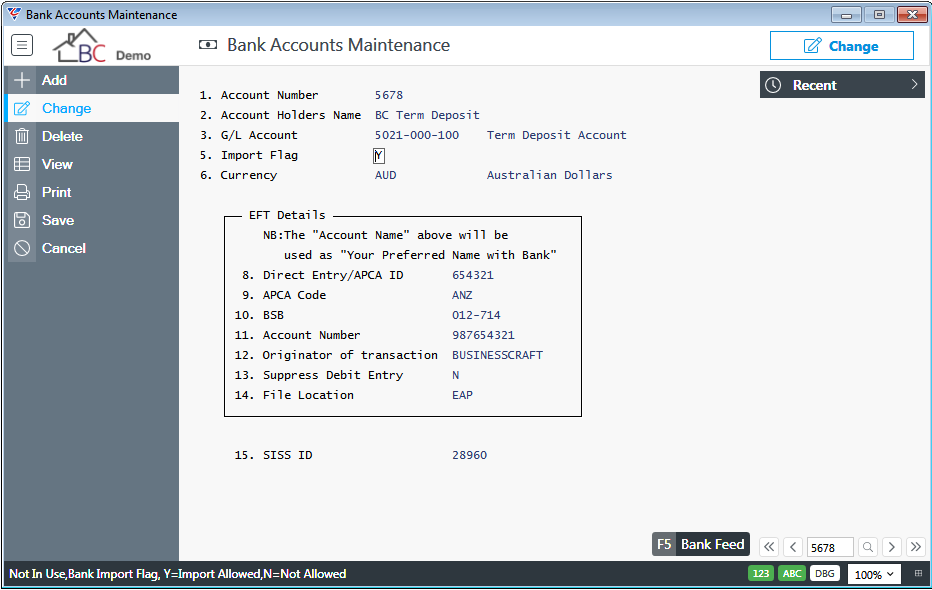Click the banknote icon next to page title
Screen dimensions: 932x590
coord(207,45)
